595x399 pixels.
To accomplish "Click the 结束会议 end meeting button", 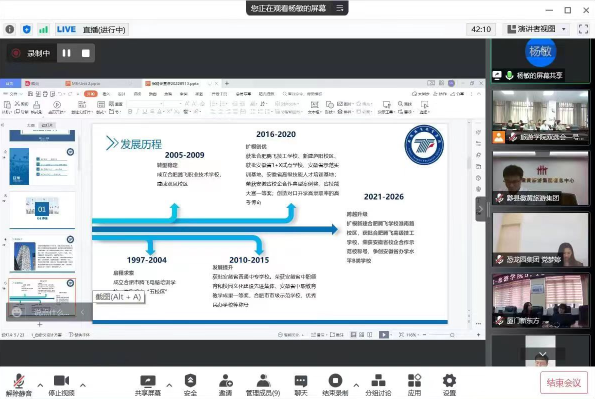I will coord(564,382).
